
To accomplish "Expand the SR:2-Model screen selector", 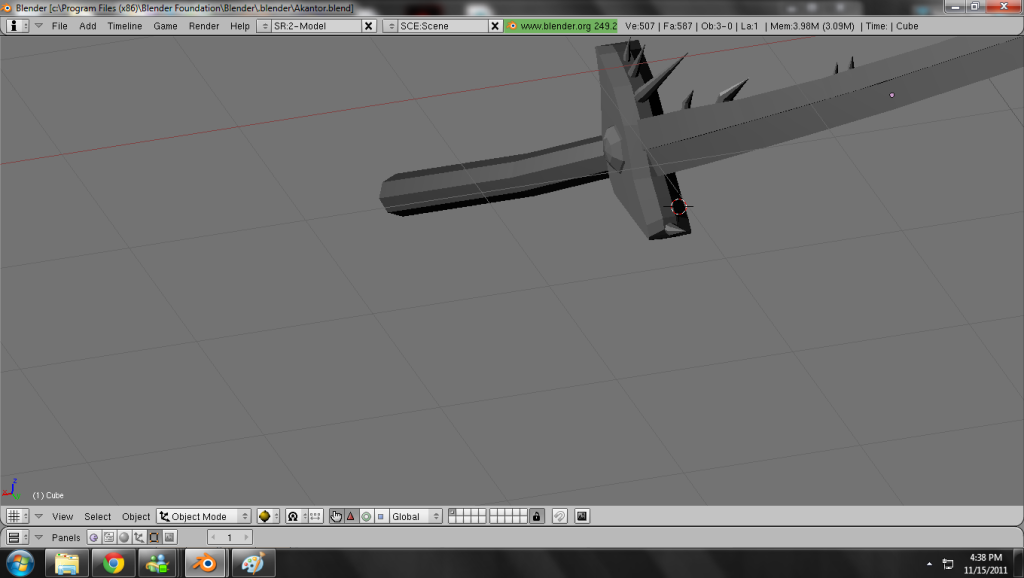I will 264,26.
